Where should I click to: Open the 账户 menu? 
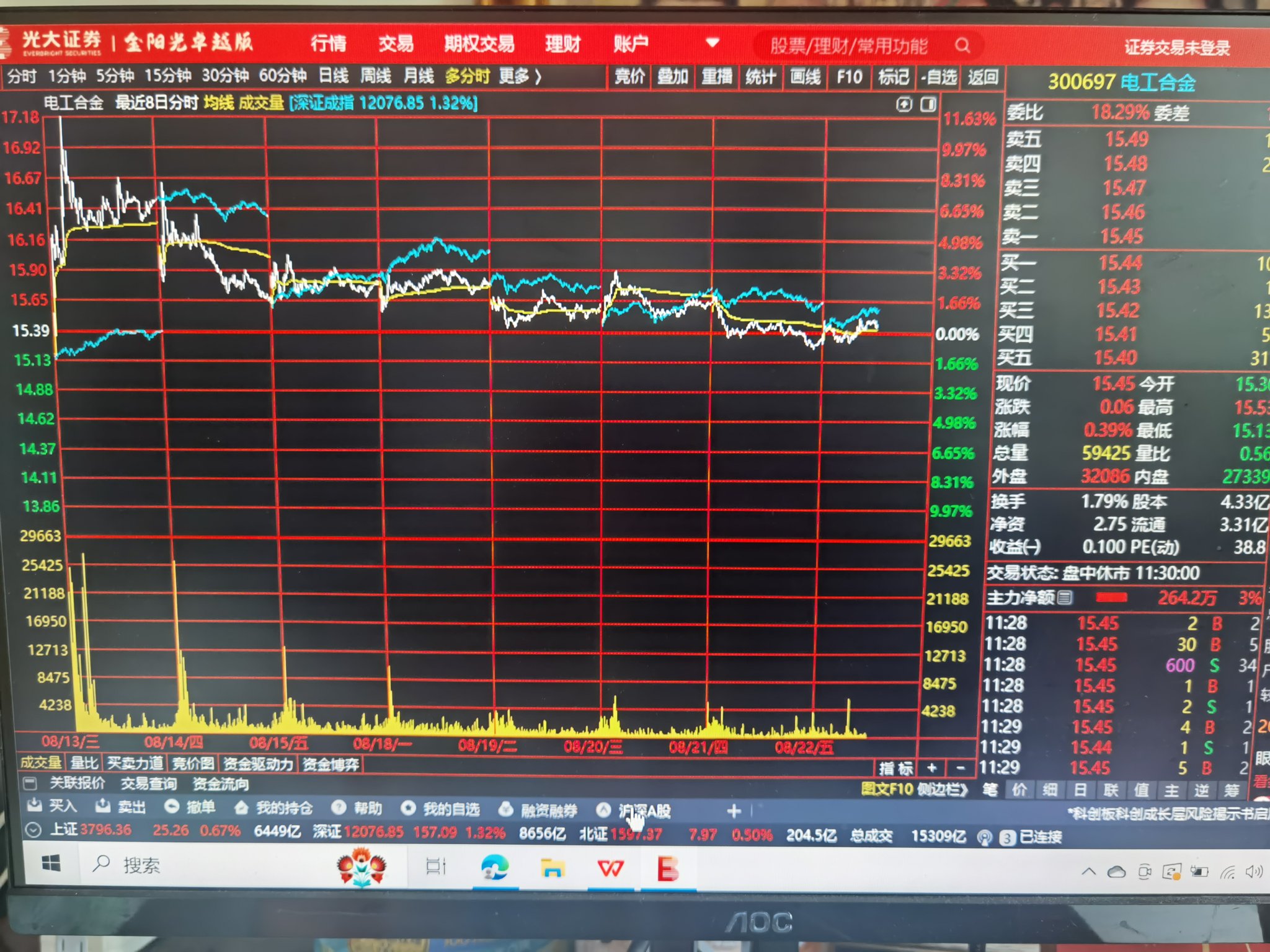pyautogui.click(x=631, y=43)
